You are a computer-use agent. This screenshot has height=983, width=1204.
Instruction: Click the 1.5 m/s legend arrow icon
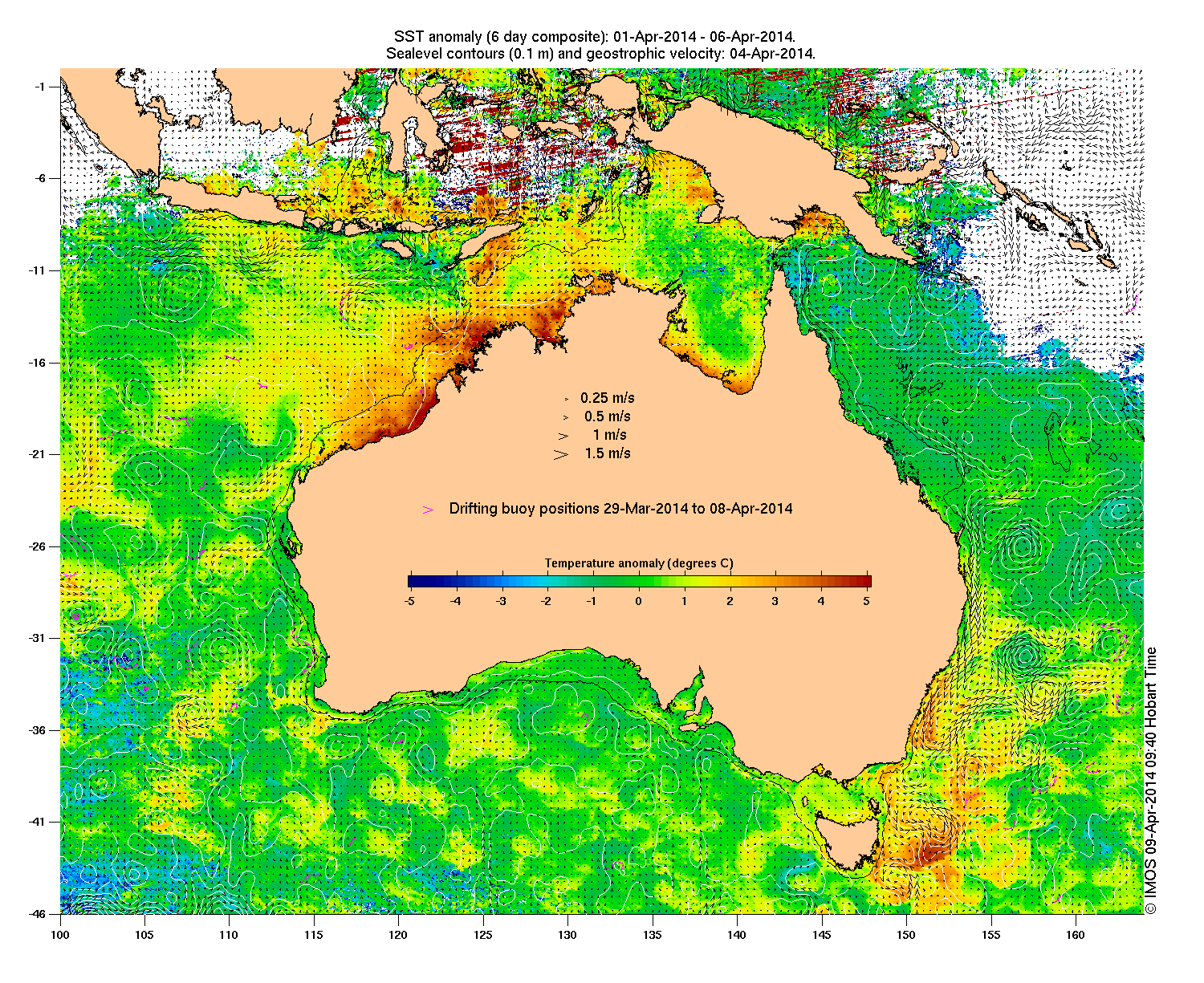coord(561,454)
